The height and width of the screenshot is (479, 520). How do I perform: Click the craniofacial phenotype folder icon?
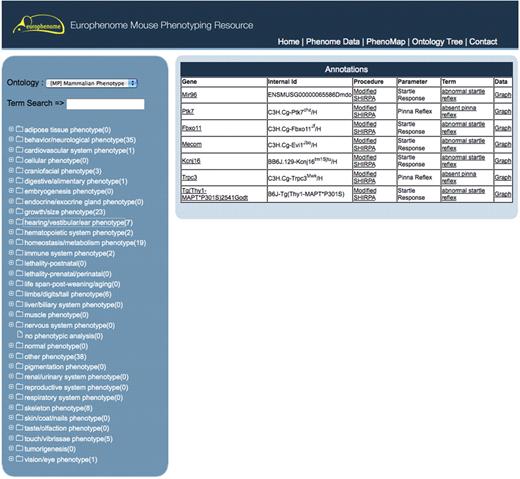19,170
